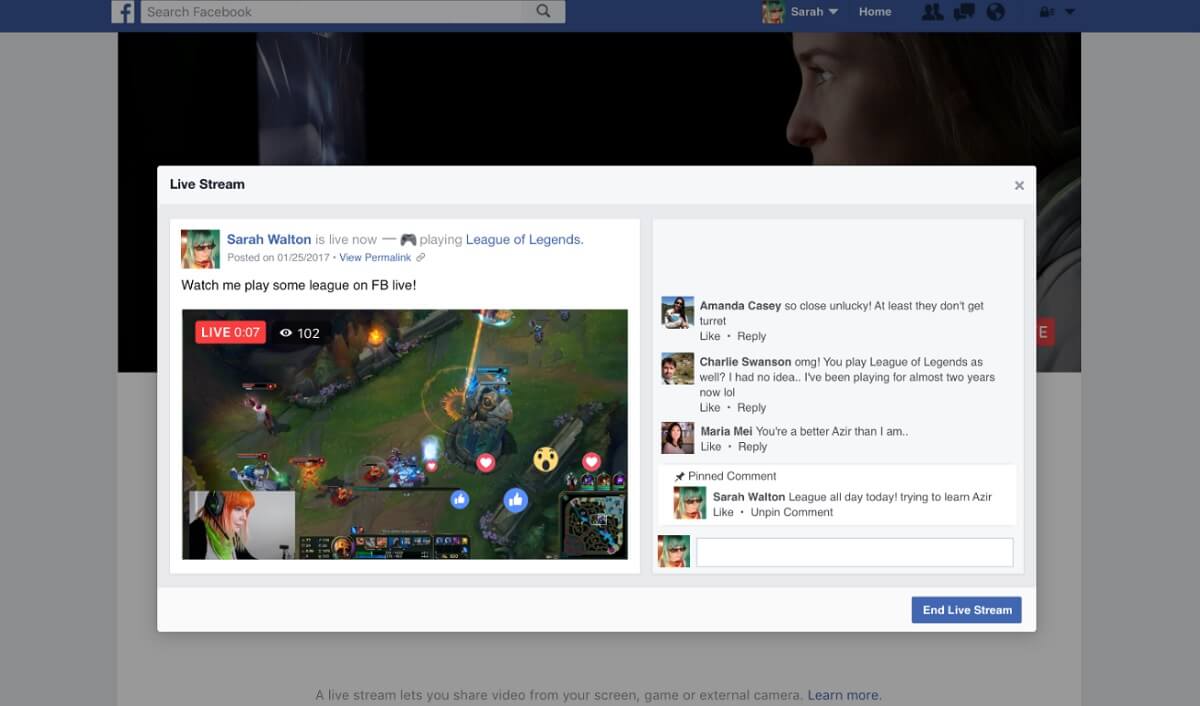The height and width of the screenshot is (706, 1200).
Task: Like Amanda Casey's comment
Action: [x=710, y=336]
